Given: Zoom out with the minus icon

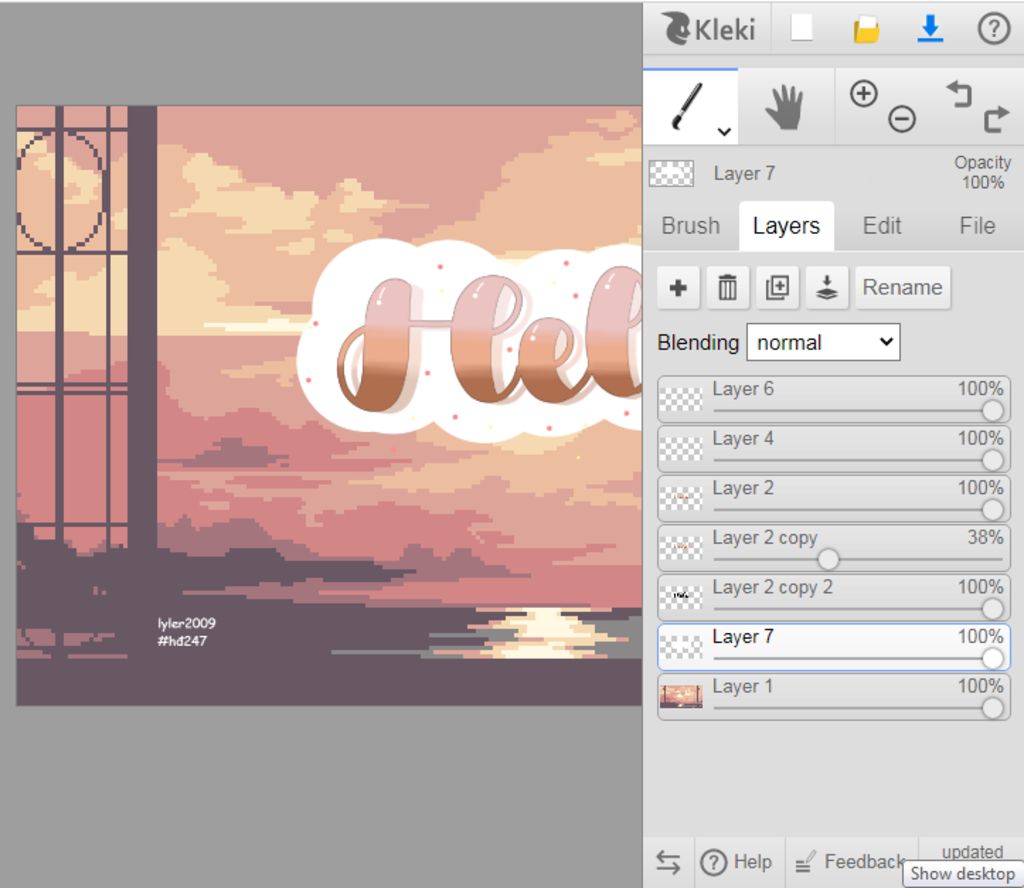Looking at the screenshot, I should [901, 119].
